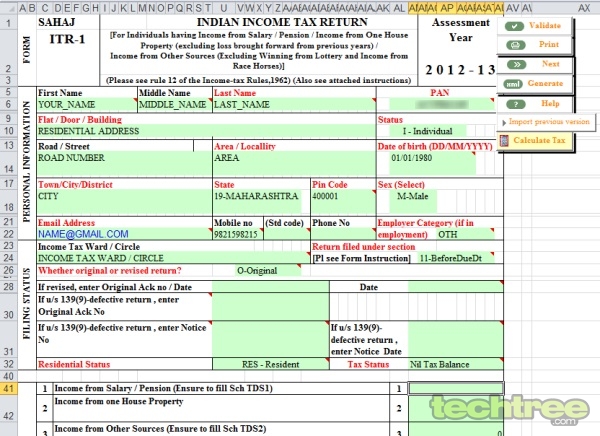Select the Date field next to Original Ack no
Image resolution: width=600 pixels, height=436 pixels.
click(455, 287)
